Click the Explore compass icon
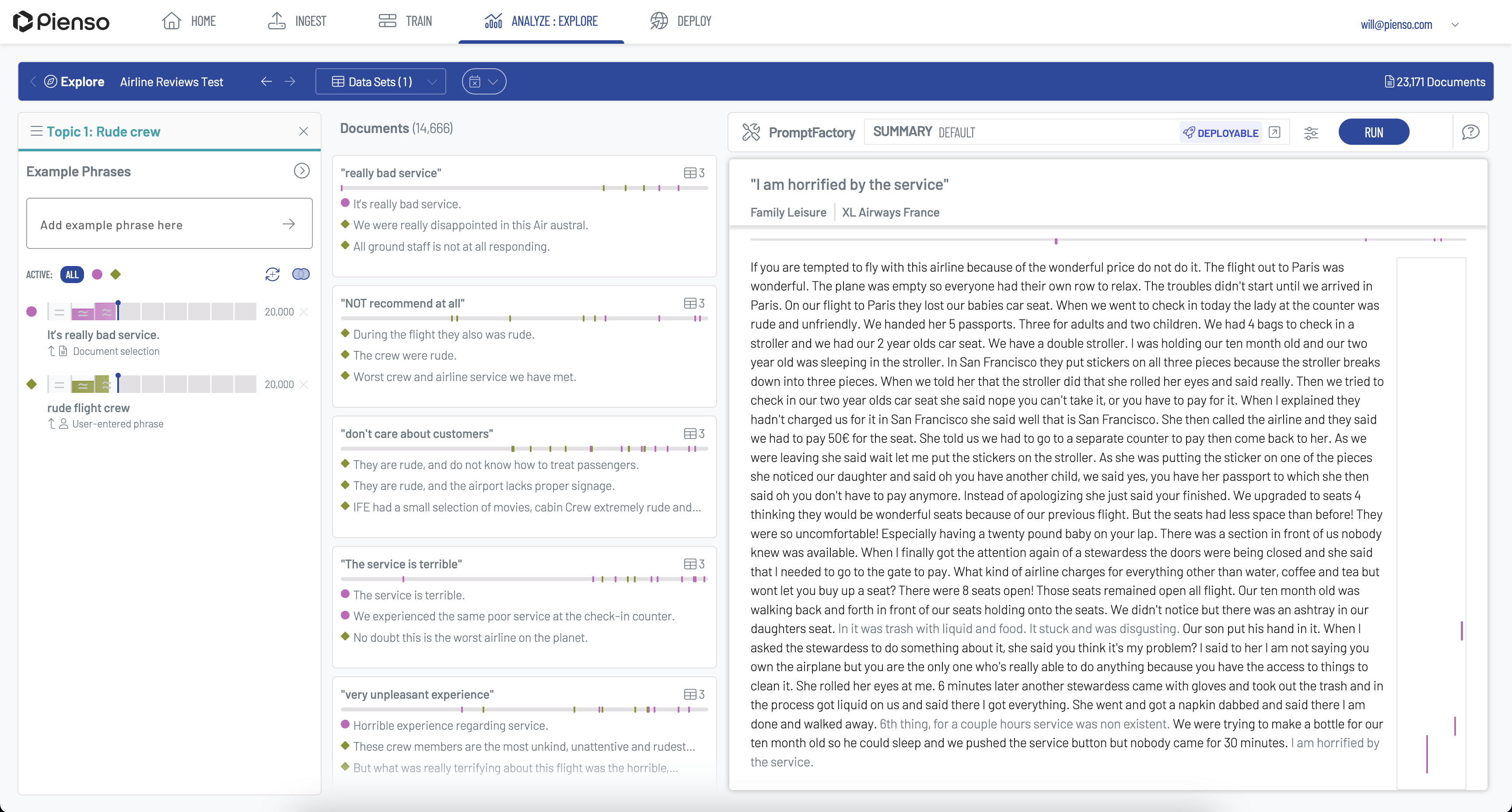This screenshot has width=1512, height=812. [51, 82]
